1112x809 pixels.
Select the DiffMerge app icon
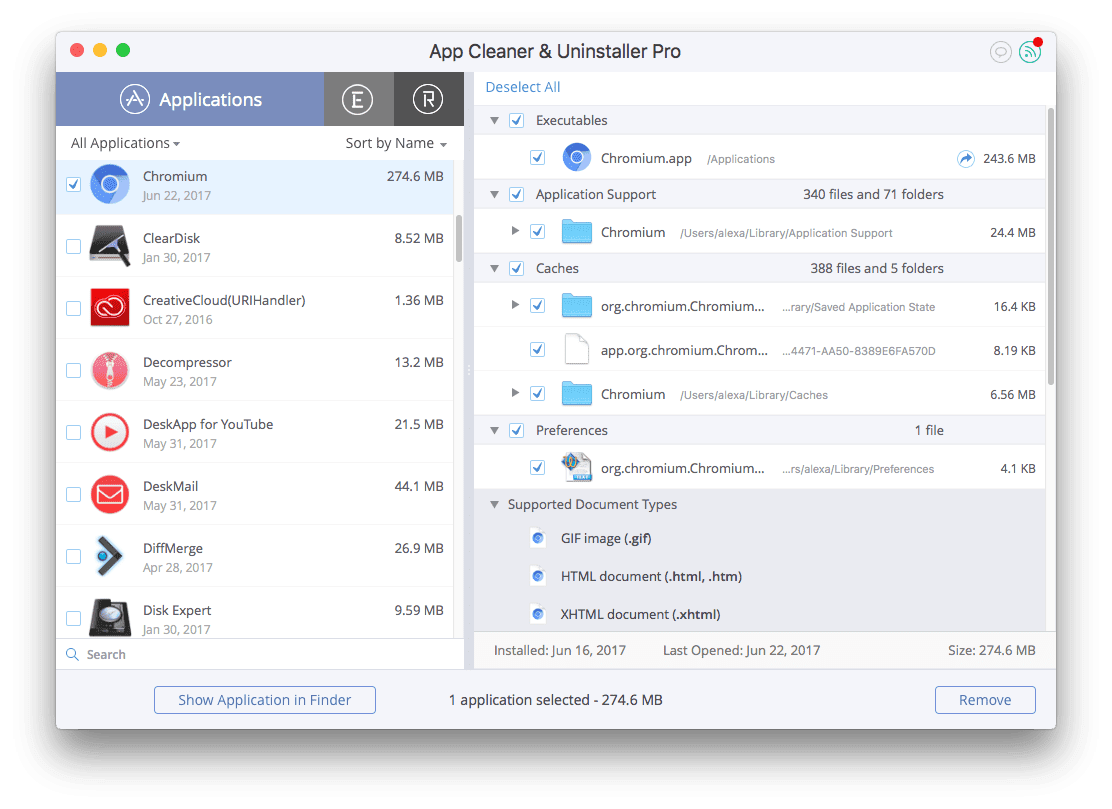coord(110,556)
